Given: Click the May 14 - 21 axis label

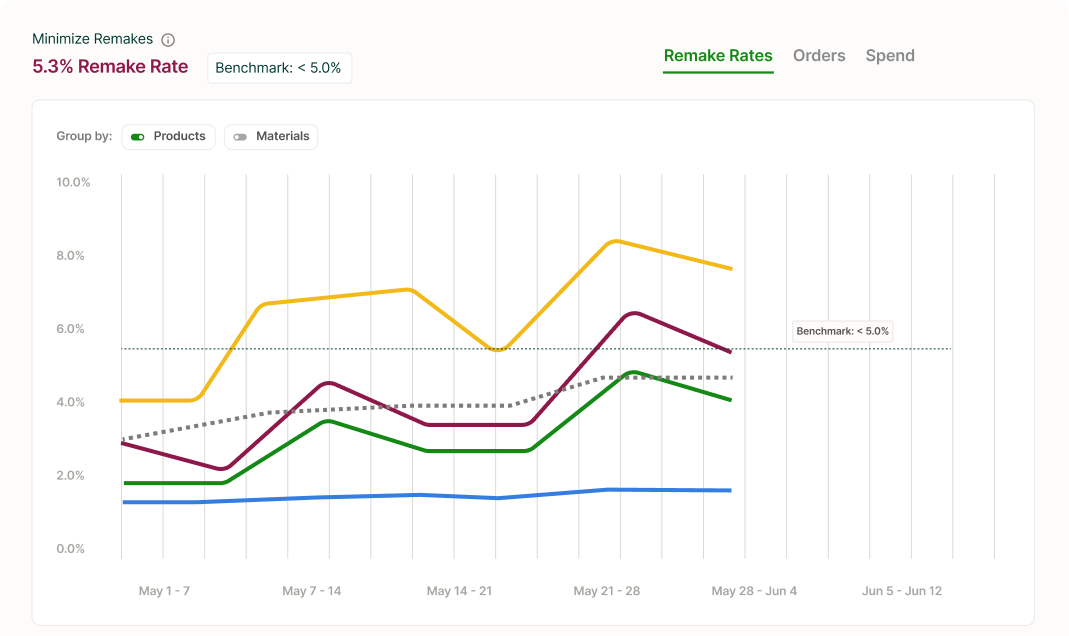Looking at the screenshot, I should pyautogui.click(x=459, y=591).
